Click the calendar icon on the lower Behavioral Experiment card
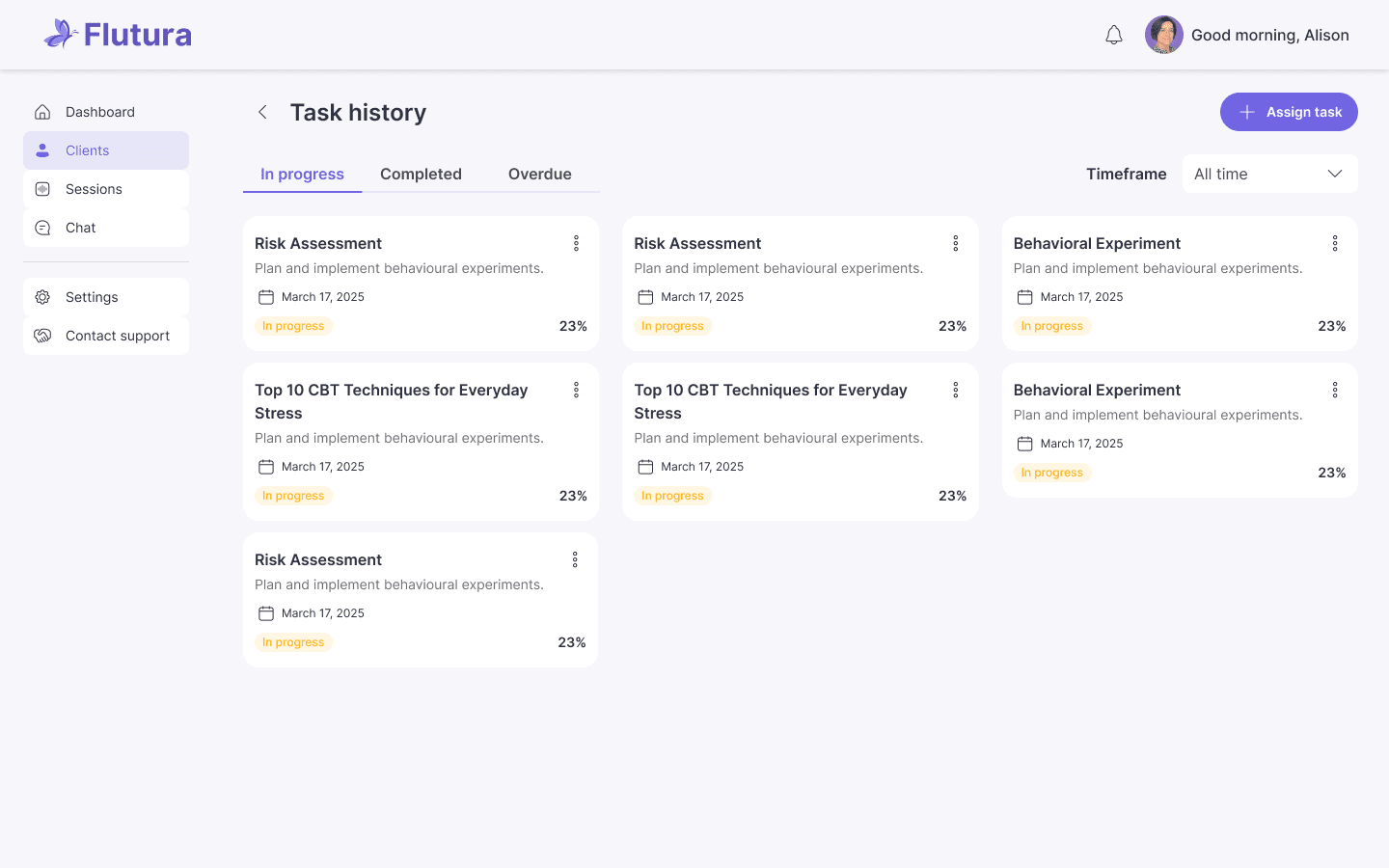The image size is (1389, 868). tap(1024, 444)
